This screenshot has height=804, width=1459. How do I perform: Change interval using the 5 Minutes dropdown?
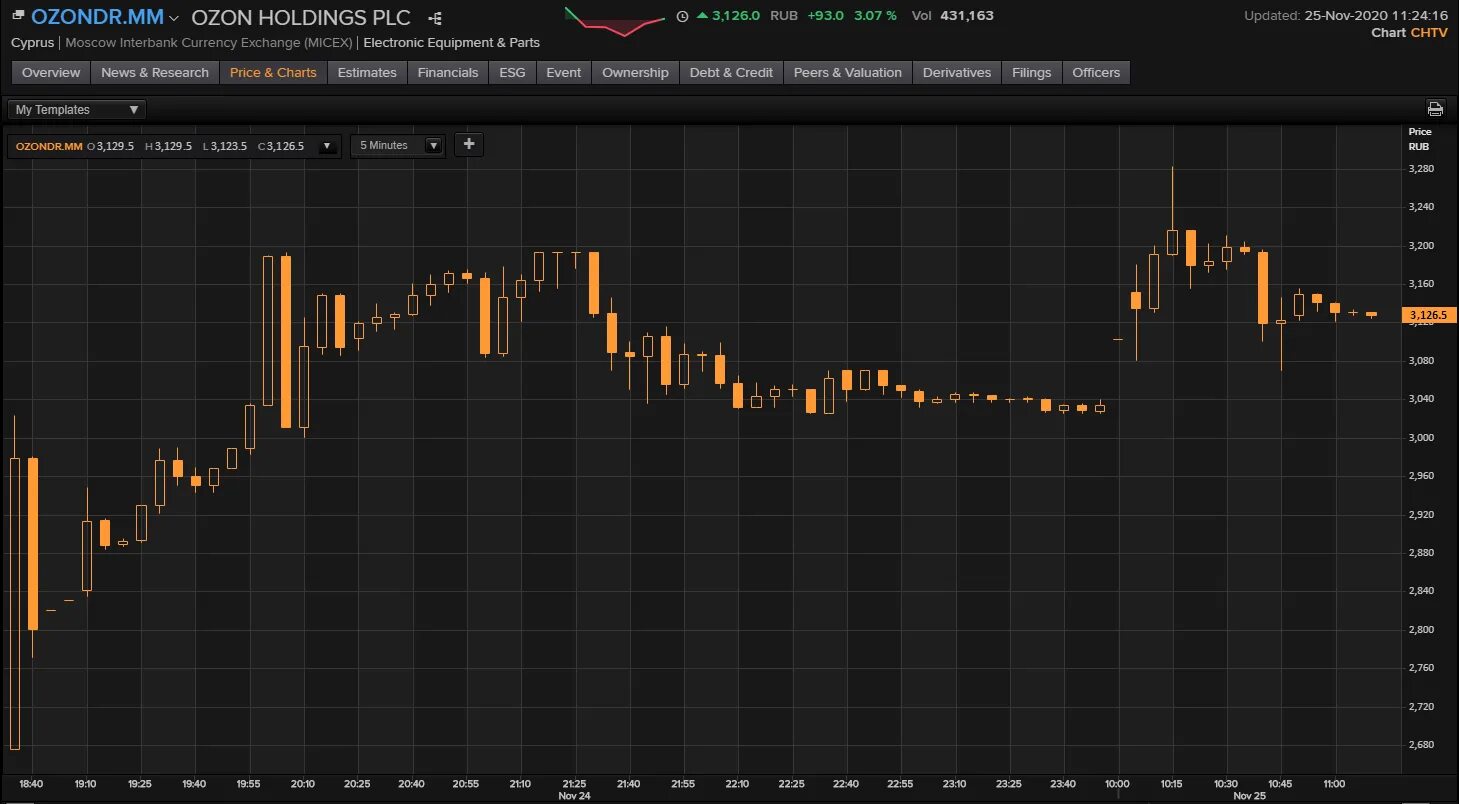point(398,145)
